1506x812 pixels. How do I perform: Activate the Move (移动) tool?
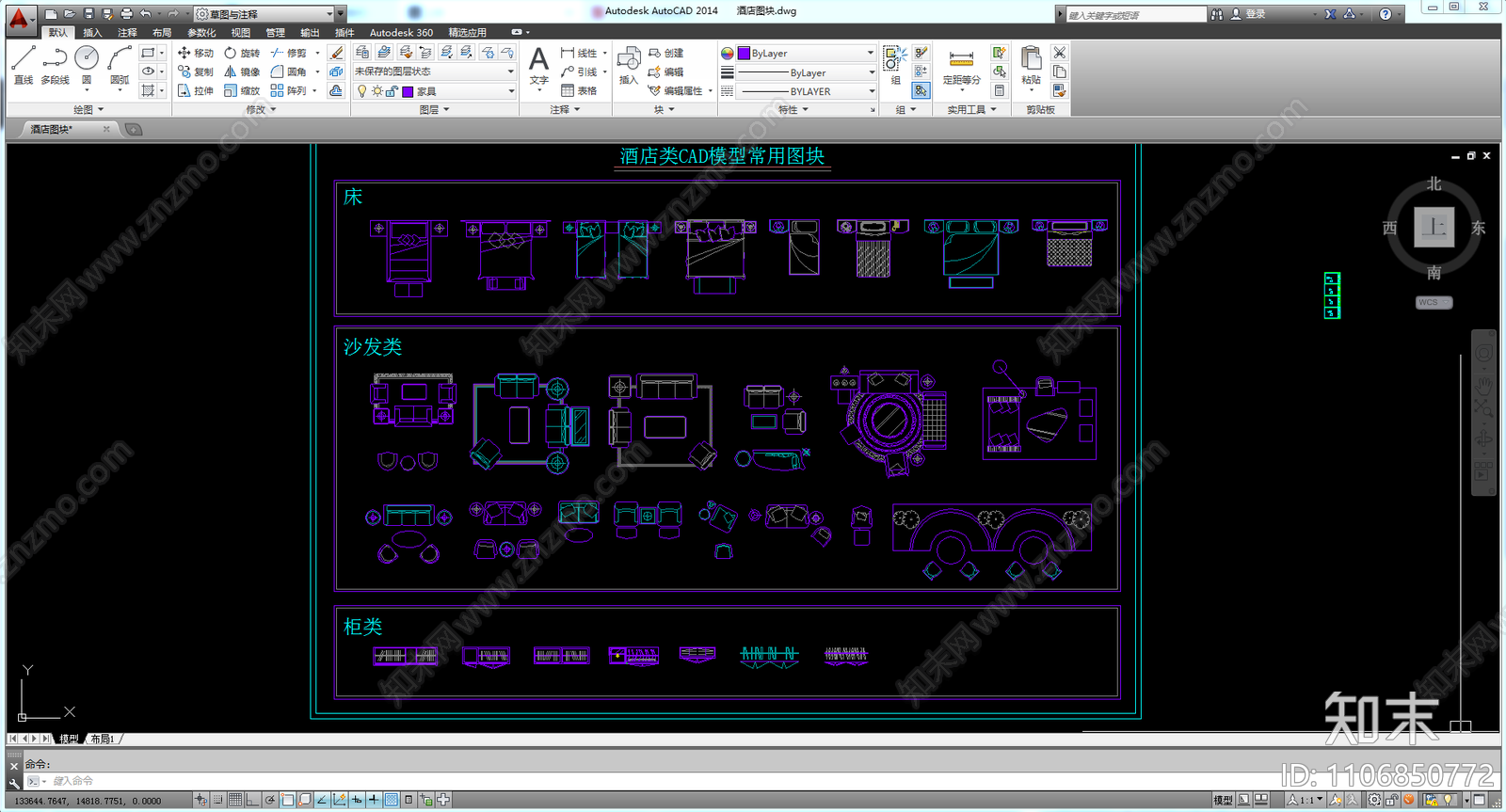[196, 53]
